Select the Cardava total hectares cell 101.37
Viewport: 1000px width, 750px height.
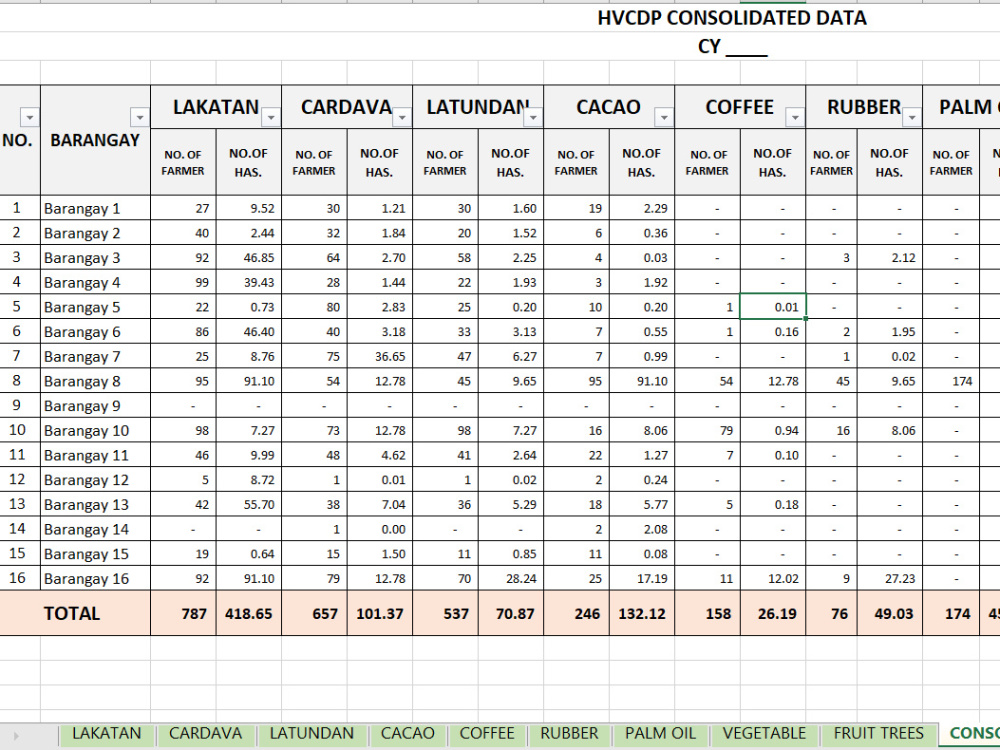pyautogui.click(x=380, y=613)
